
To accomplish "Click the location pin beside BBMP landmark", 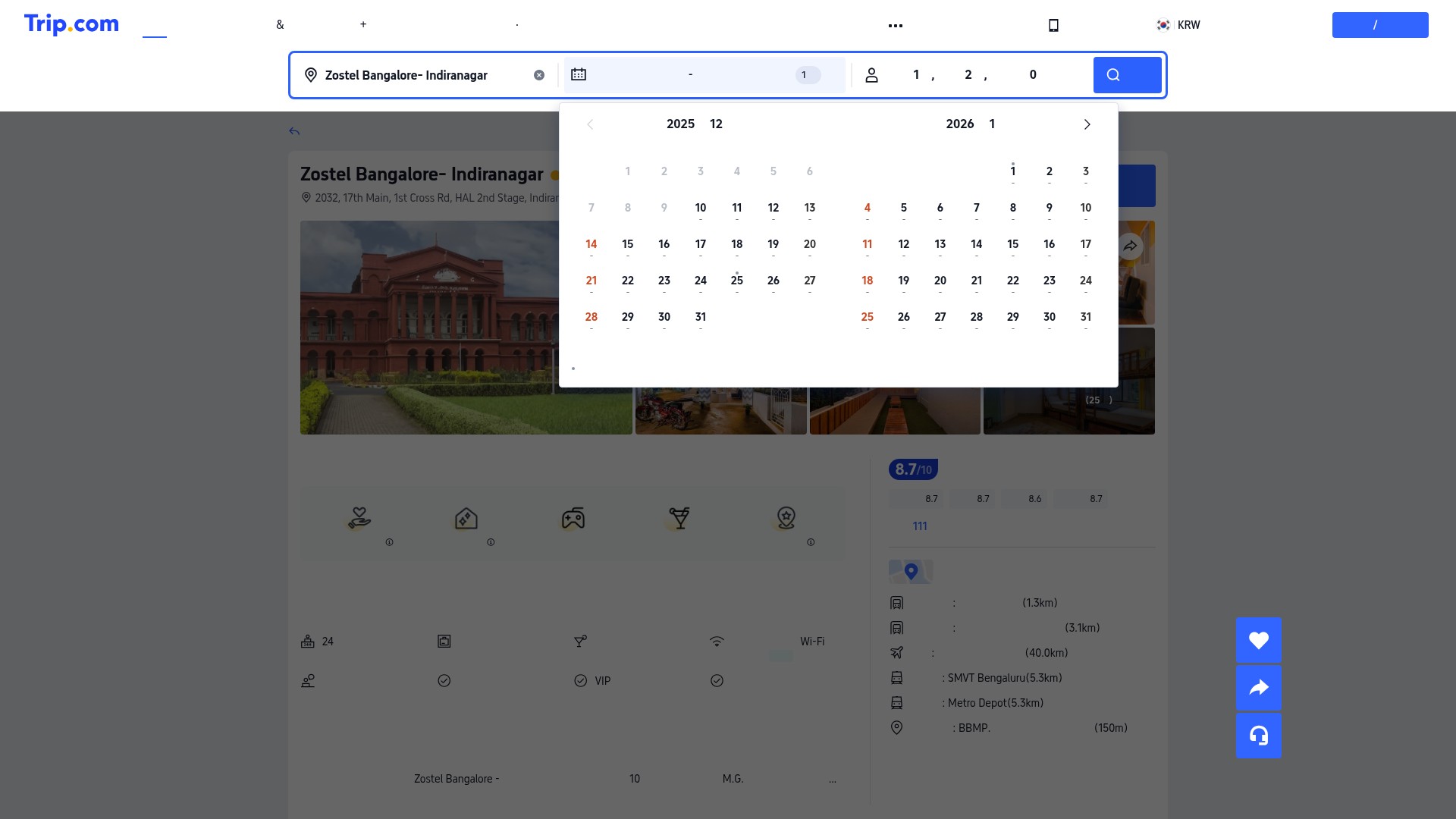I will [x=897, y=728].
